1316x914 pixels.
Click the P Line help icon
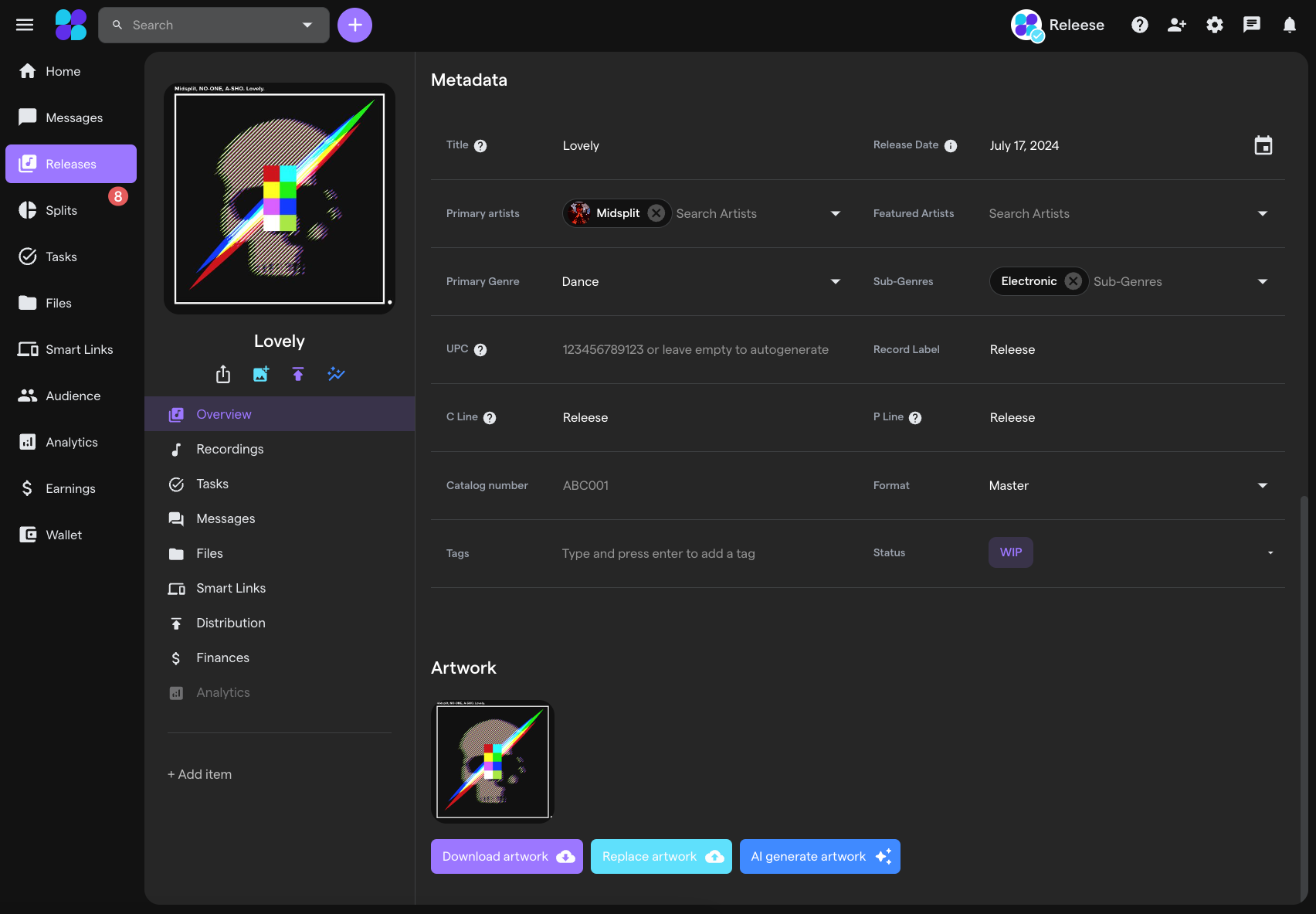click(x=915, y=418)
